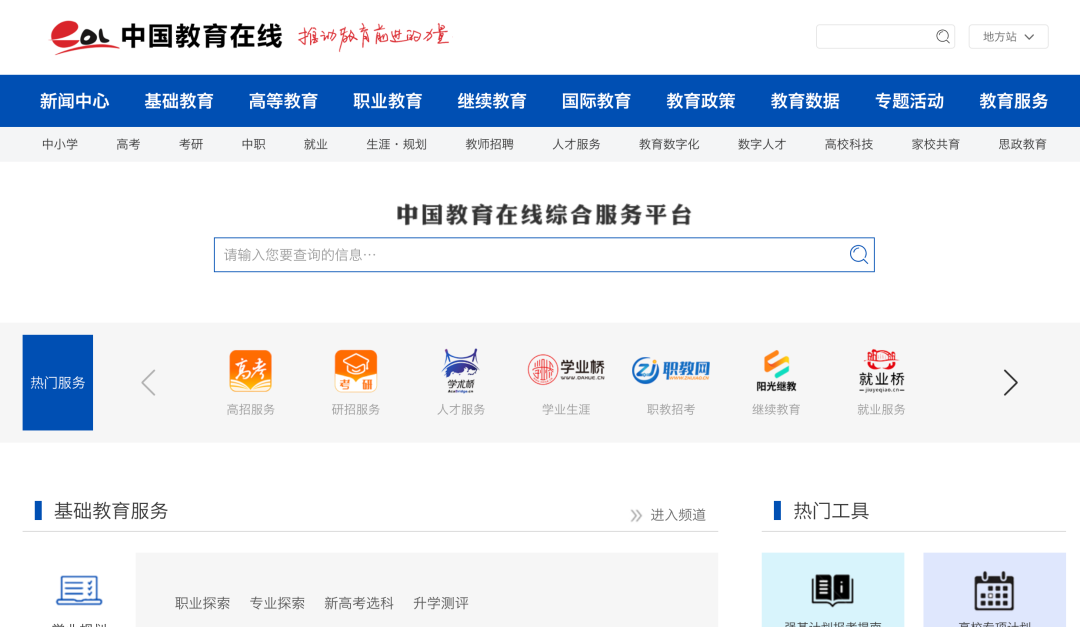Open 专业探索 link
Viewport: 1080px width, 627px height.
[277, 604]
